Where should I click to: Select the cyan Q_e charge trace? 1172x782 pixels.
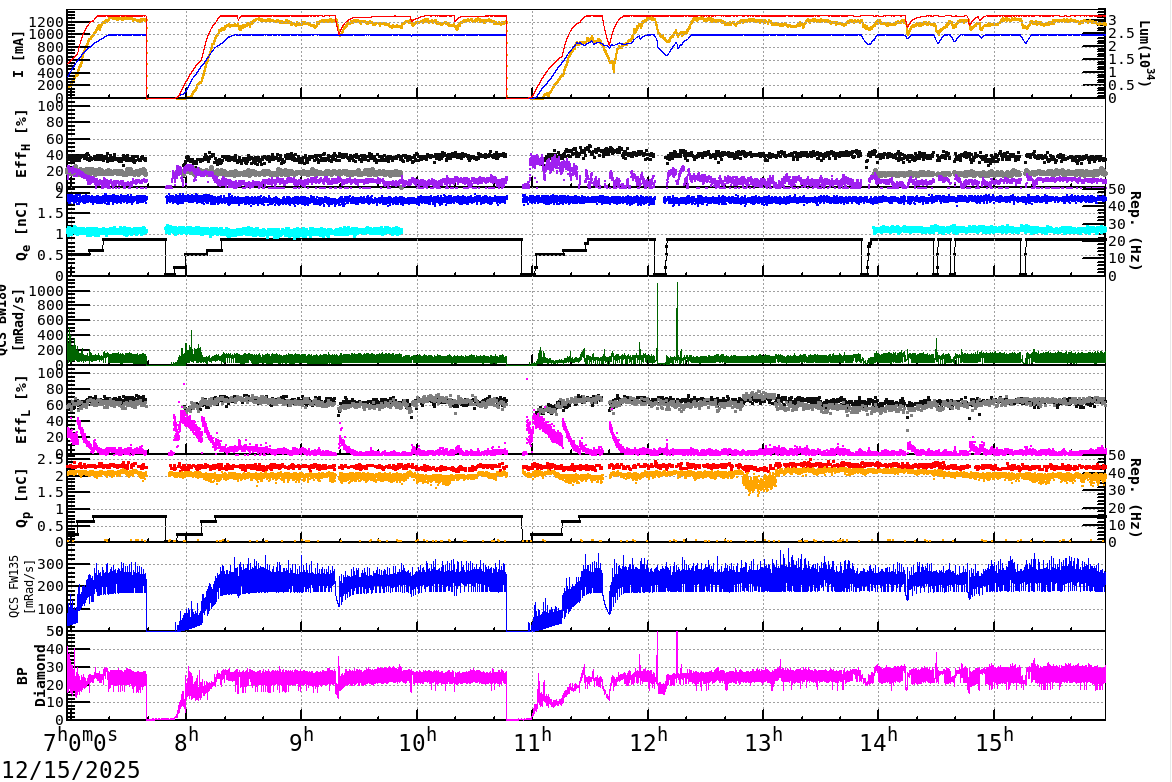300,230
